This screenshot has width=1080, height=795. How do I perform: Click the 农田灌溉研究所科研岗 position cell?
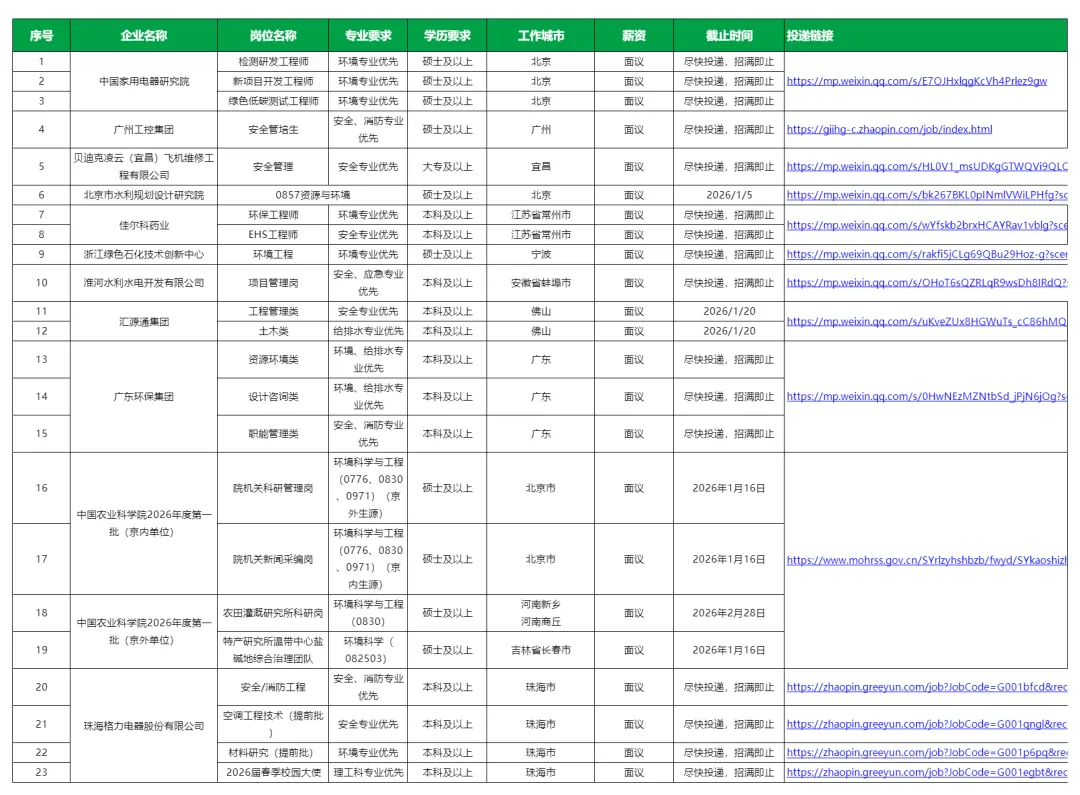(273, 613)
